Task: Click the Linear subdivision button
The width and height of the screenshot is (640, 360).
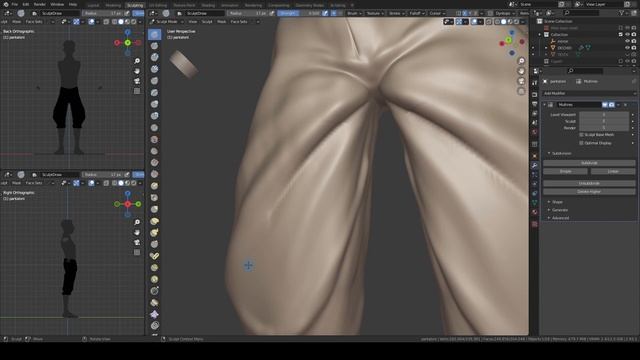Action: [x=613, y=171]
